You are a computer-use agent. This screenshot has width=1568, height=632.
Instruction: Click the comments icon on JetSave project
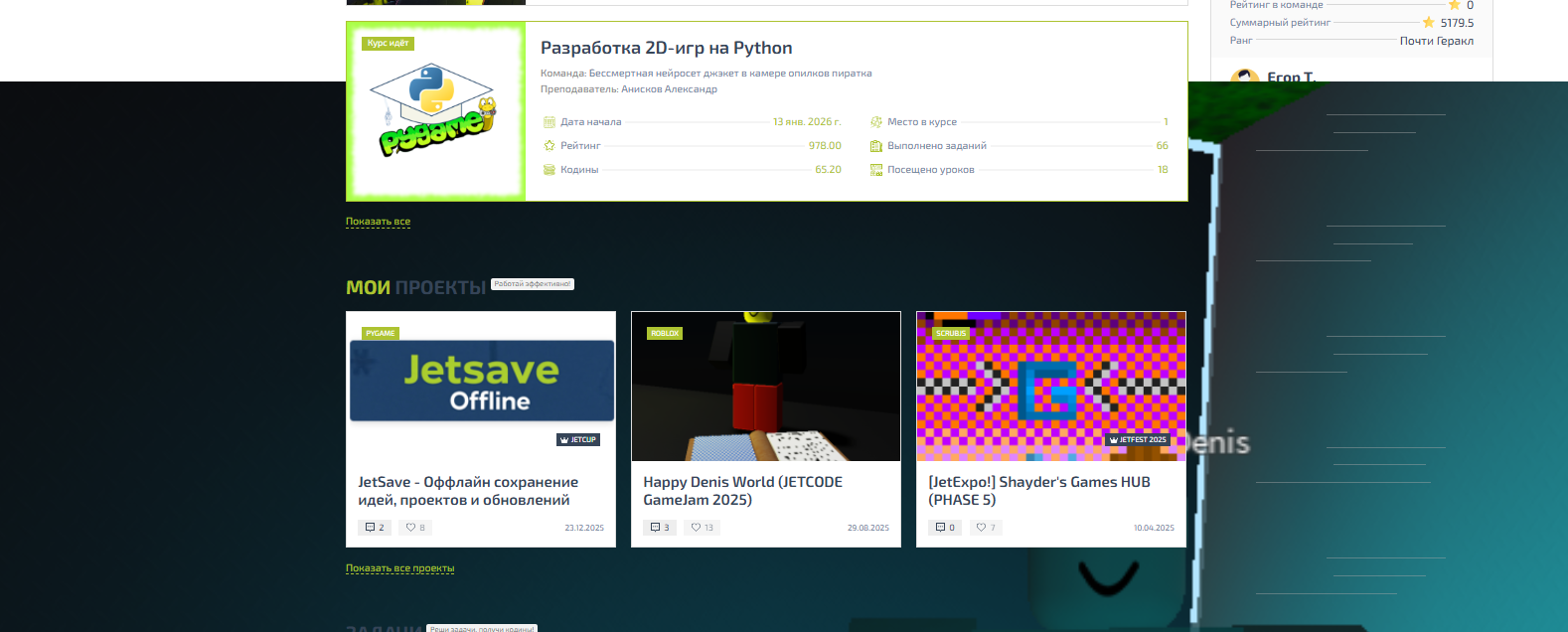[x=370, y=528]
